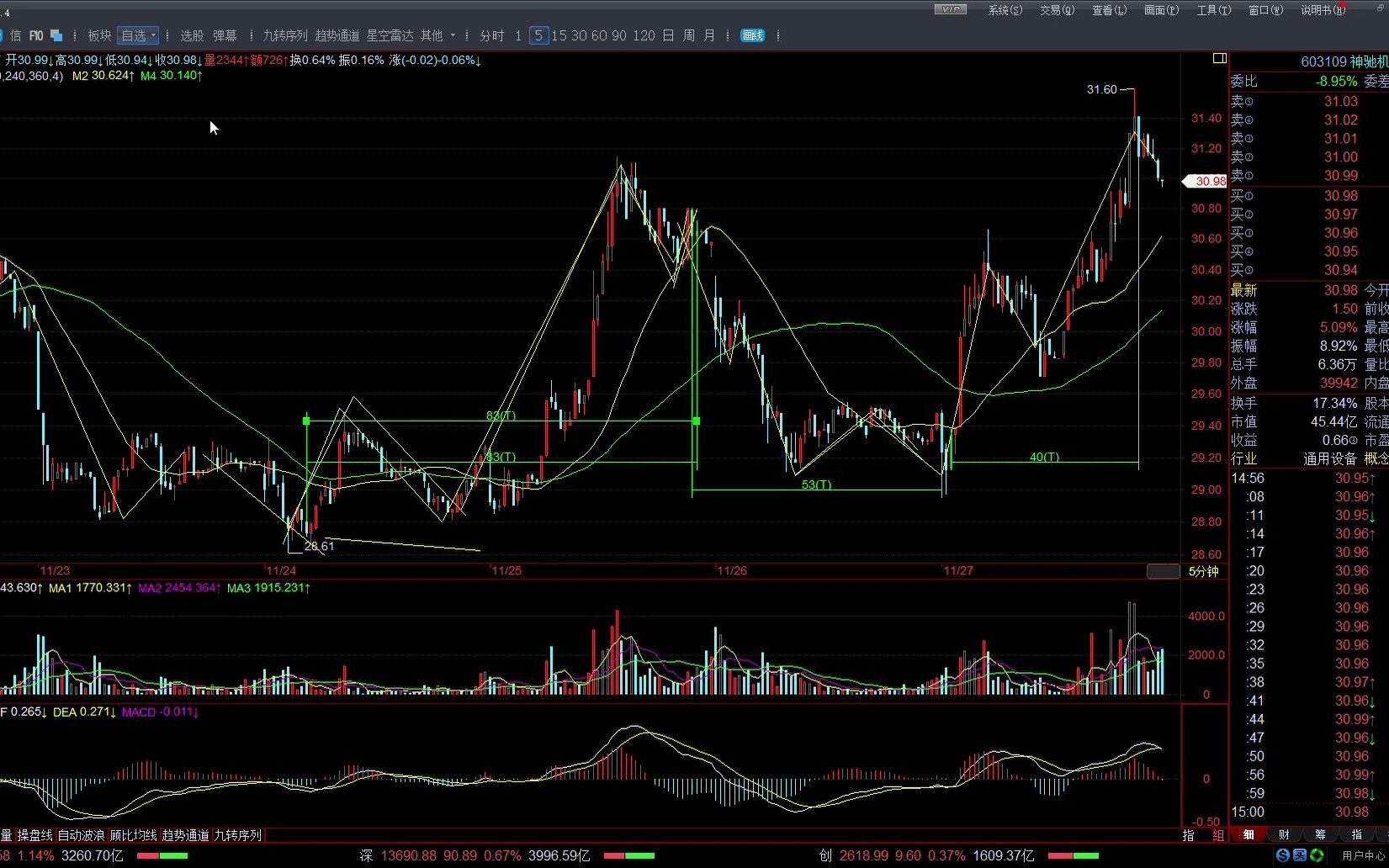Select the 九转序列 indicator in toolbar
The height and width of the screenshot is (868, 1389).
coord(285,35)
